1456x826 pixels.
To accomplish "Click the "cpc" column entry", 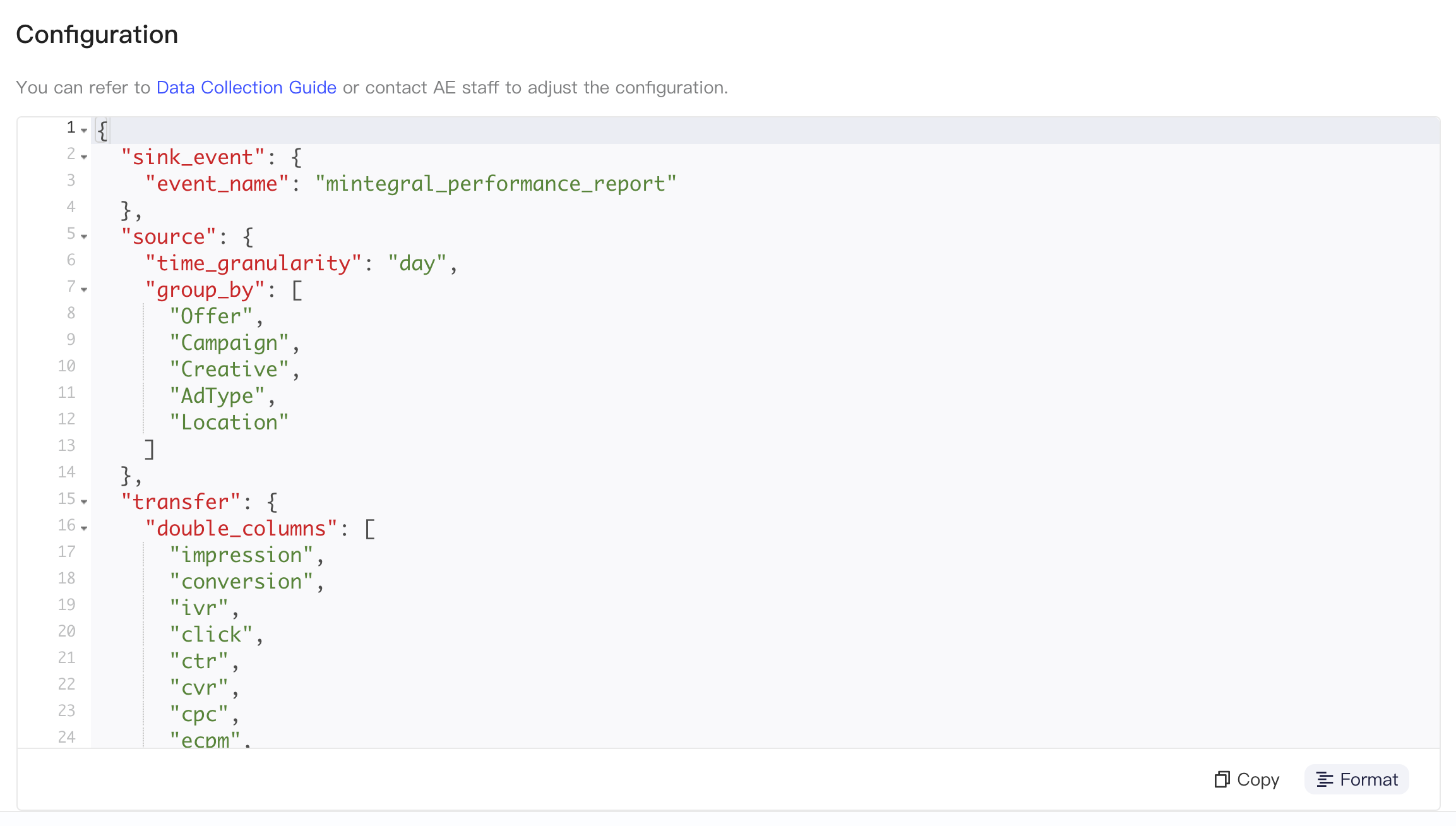I will click(199, 714).
